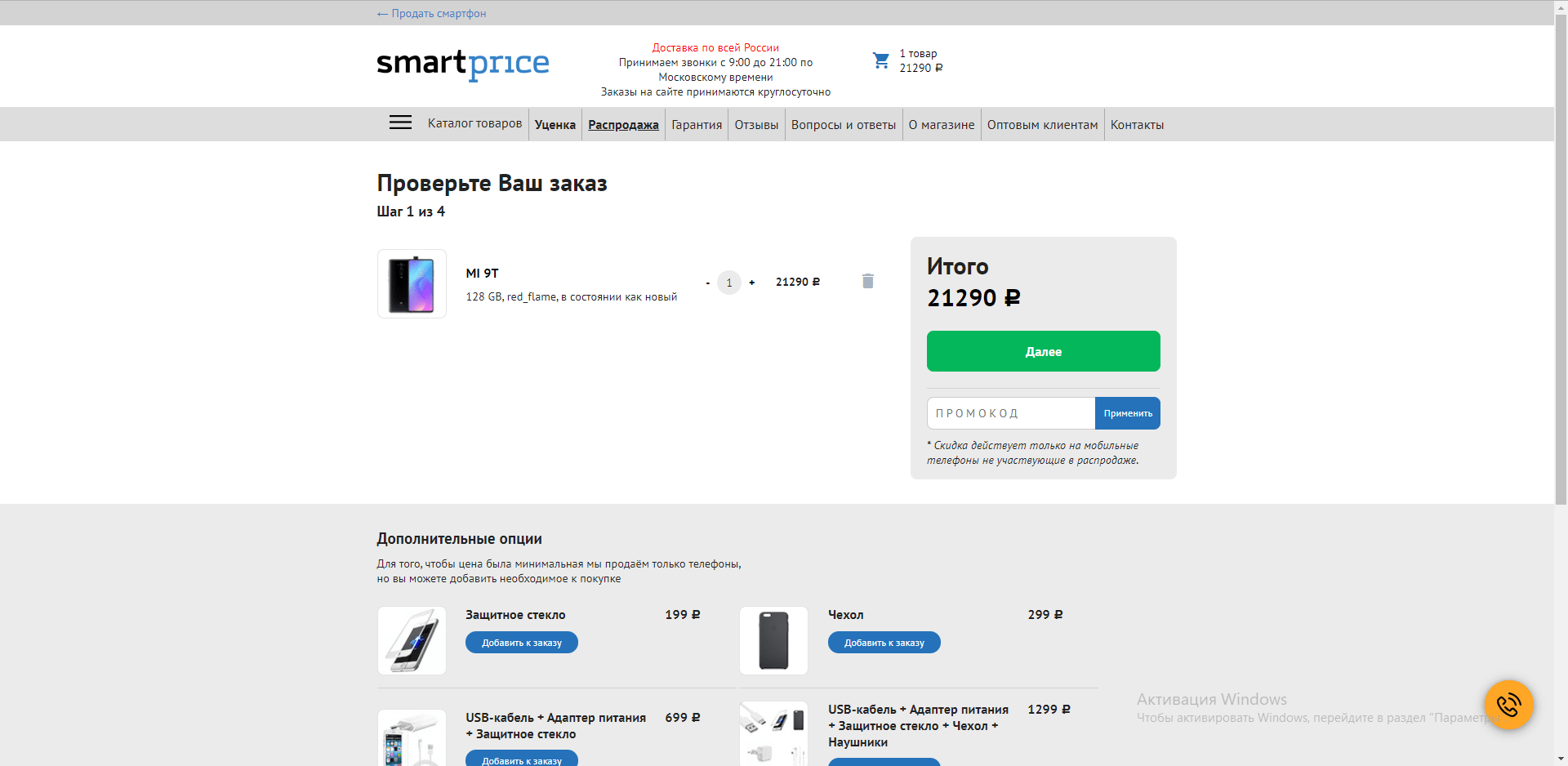1568x766 pixels.
Task: Open Каталог товаров menu
Action: [x=474, y=123]
